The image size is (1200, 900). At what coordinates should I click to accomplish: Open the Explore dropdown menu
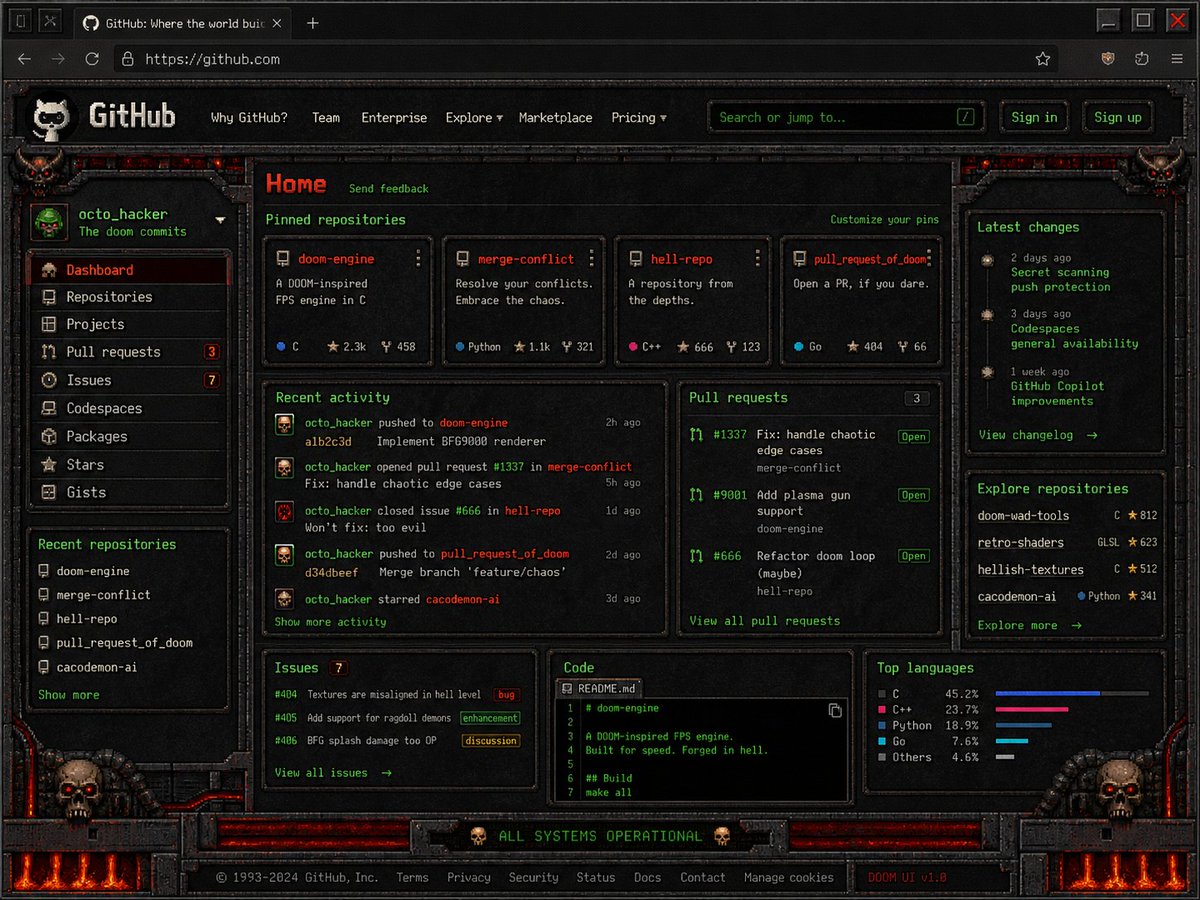(x=474, y=118)
